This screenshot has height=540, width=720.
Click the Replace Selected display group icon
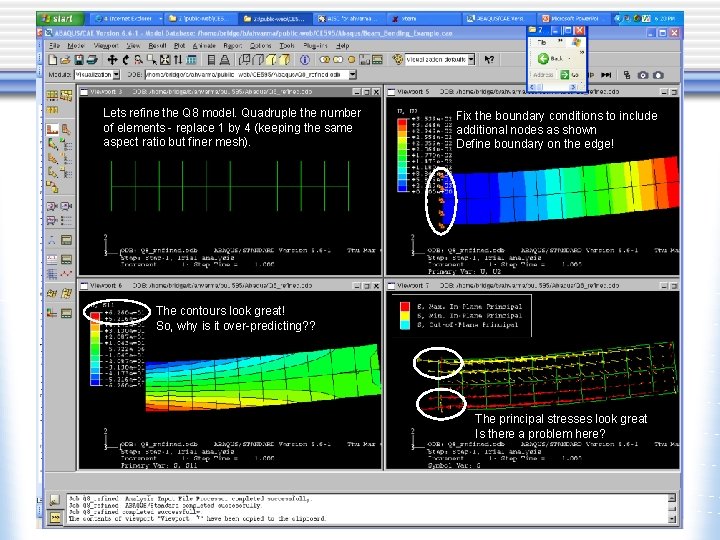tap(325, 59)
